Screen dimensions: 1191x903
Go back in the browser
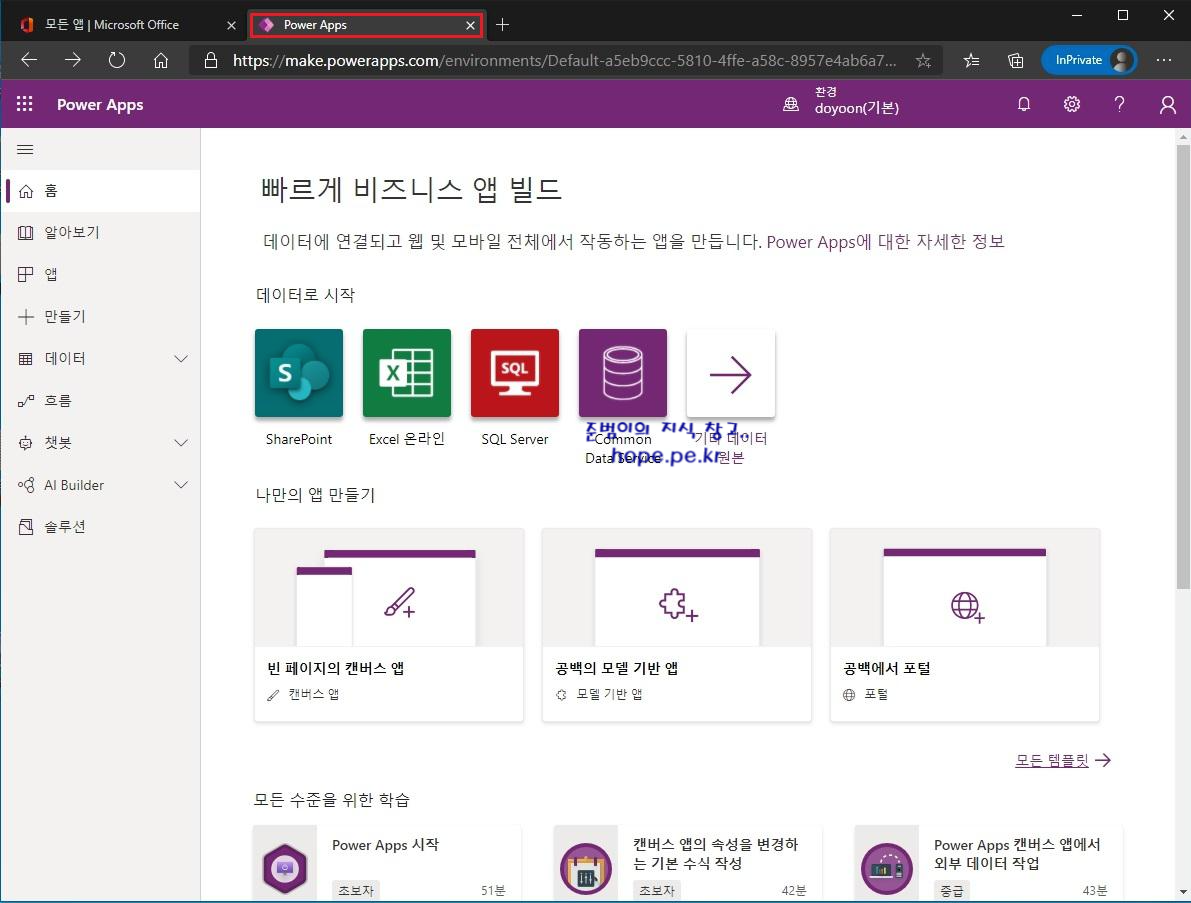coord(29,60)
